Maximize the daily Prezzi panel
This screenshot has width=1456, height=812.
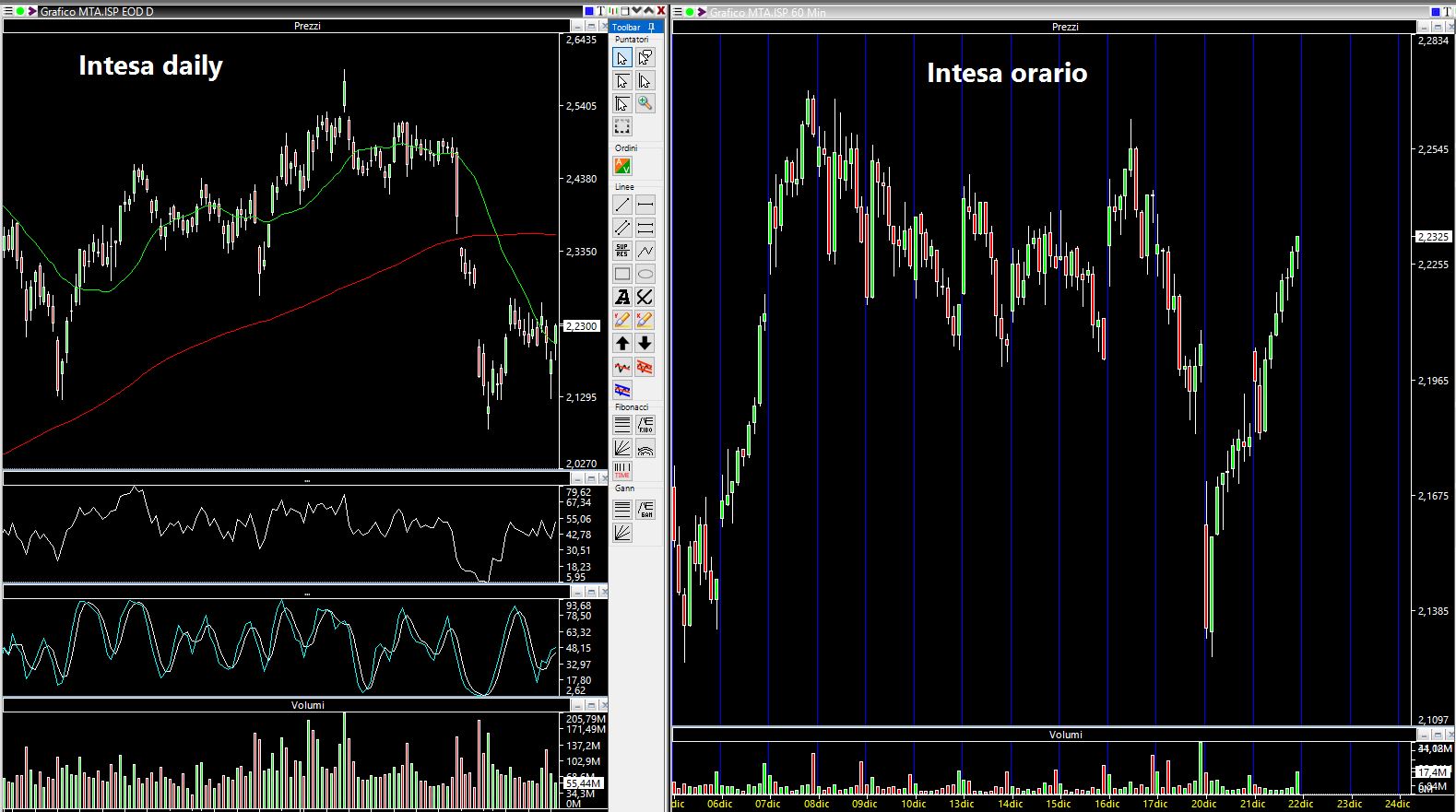point(590,26)
